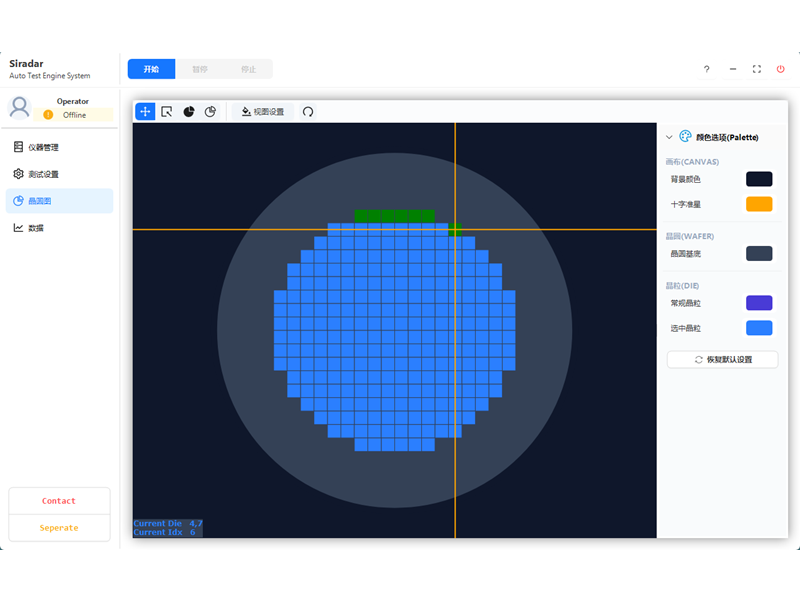Click the blue 开始 start button
Image resolution: width=800 pixels, height=600 pixels.
[x=152, y=69]
